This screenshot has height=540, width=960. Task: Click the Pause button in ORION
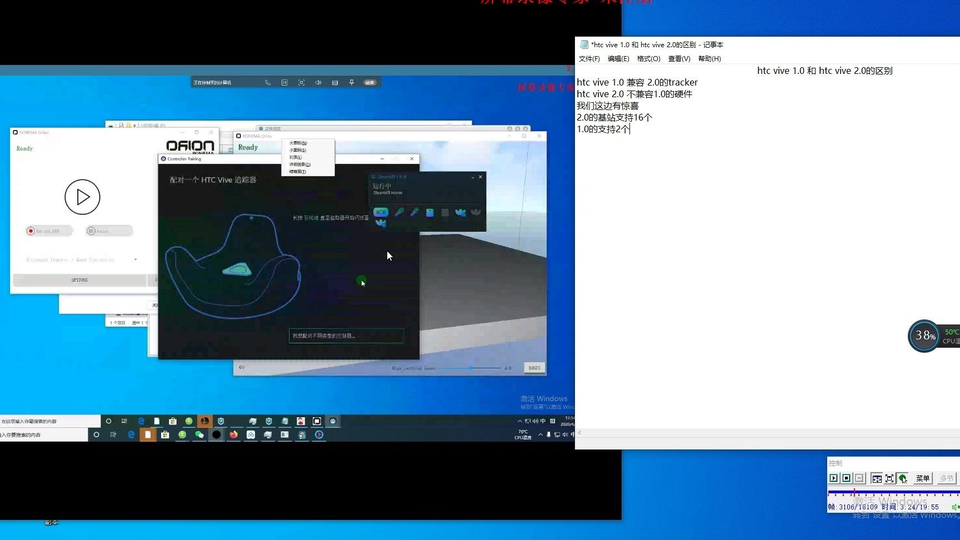click(109, 231)
